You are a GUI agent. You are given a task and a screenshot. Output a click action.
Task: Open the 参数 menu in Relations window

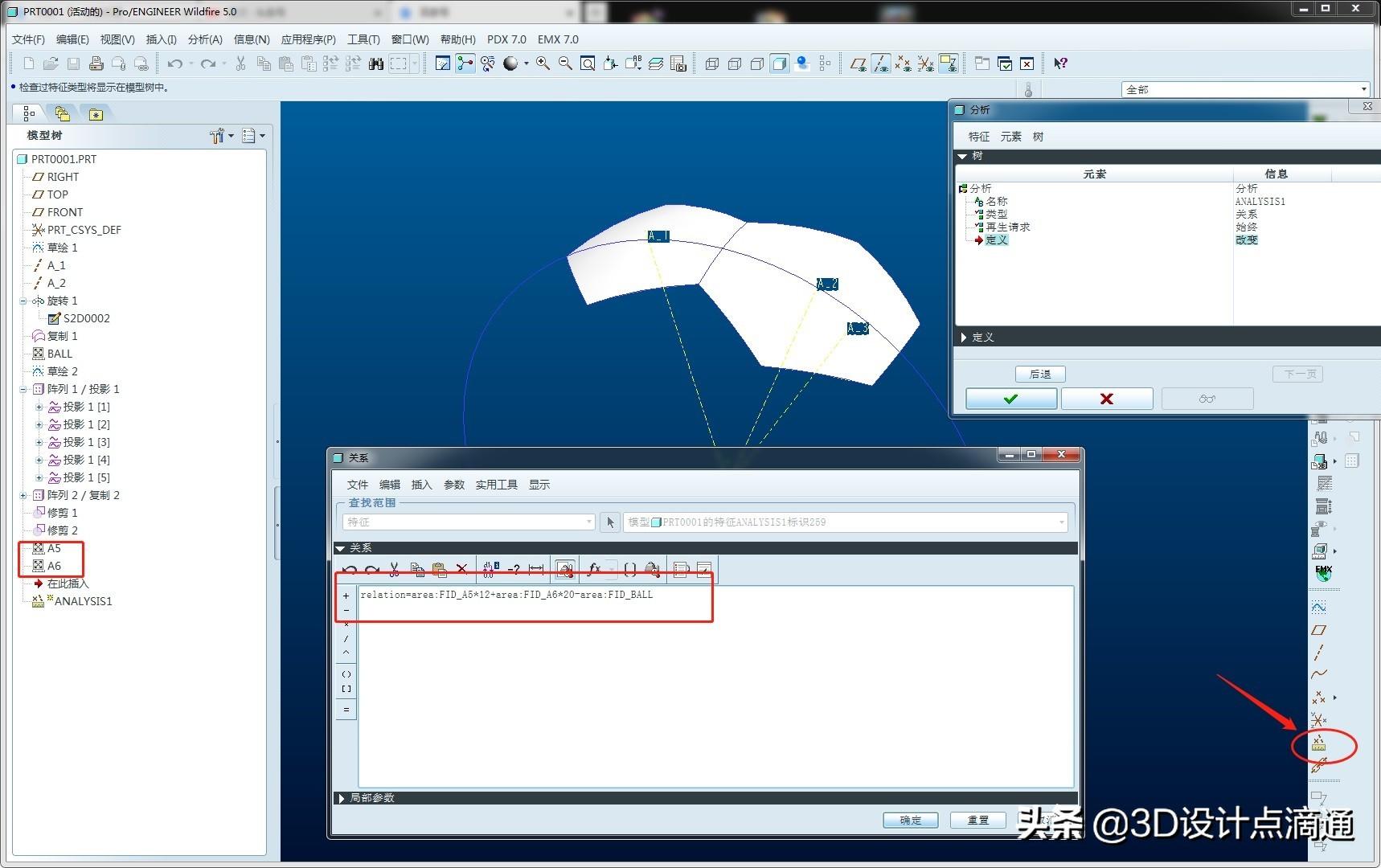454,485
